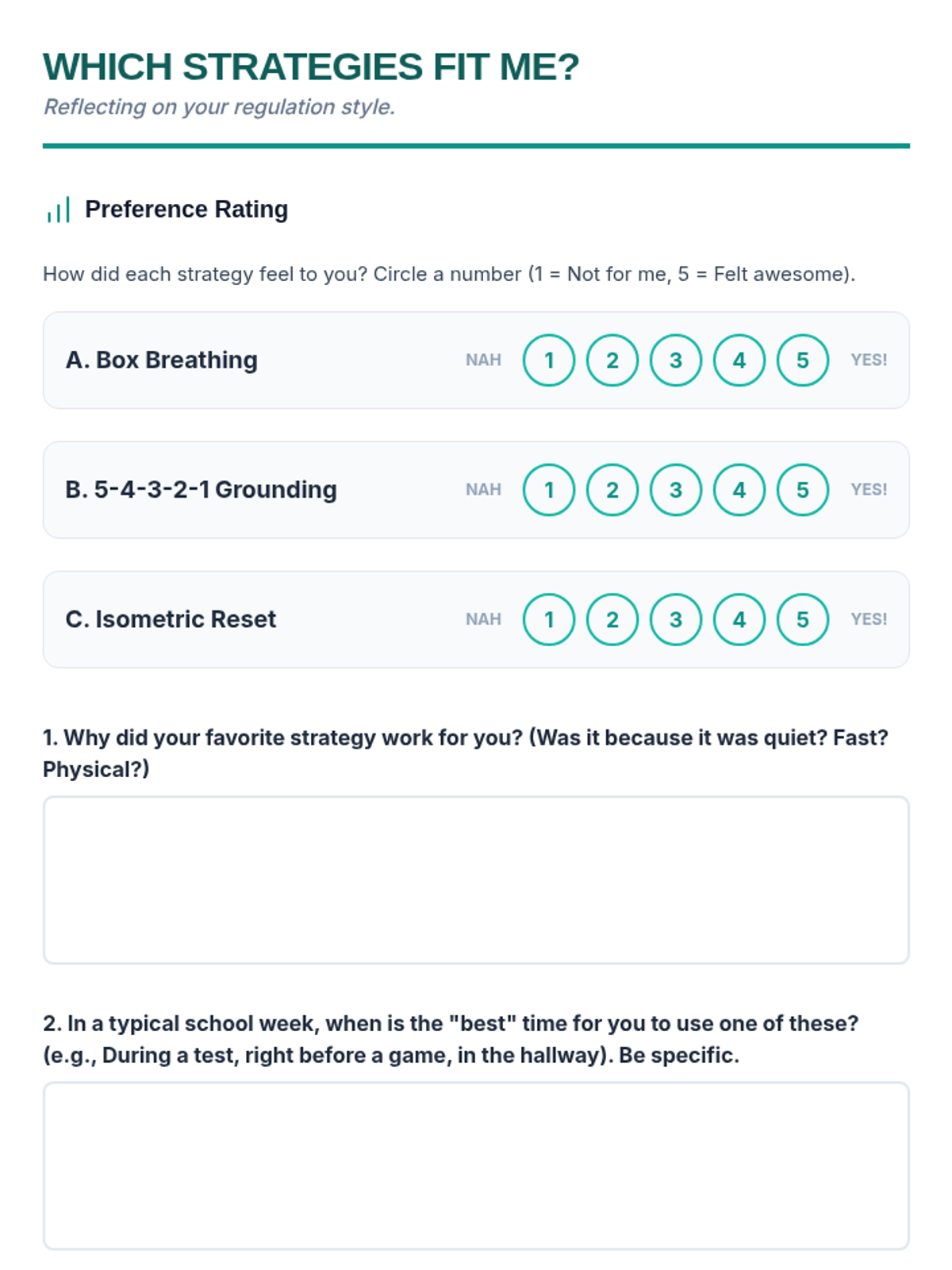
Task: Click the Which Strategies Fit Me heading
Action: 311,67
